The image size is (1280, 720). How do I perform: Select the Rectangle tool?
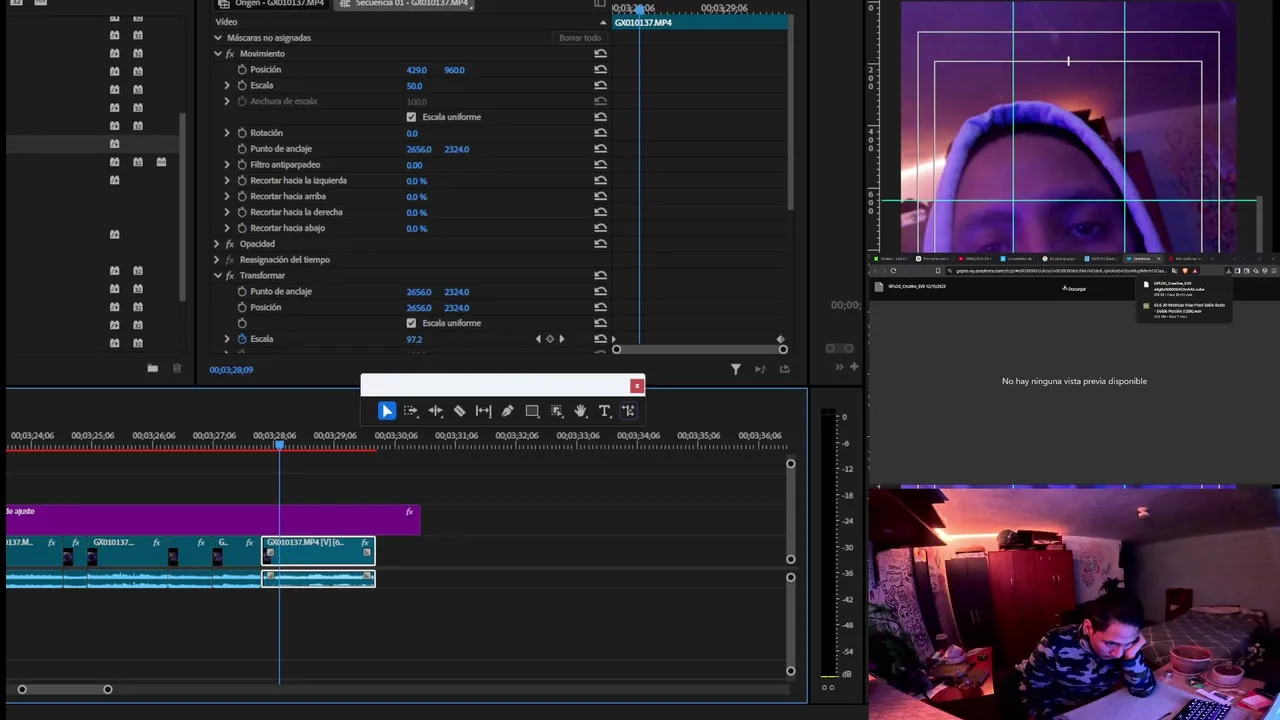[x=532, y=411]
